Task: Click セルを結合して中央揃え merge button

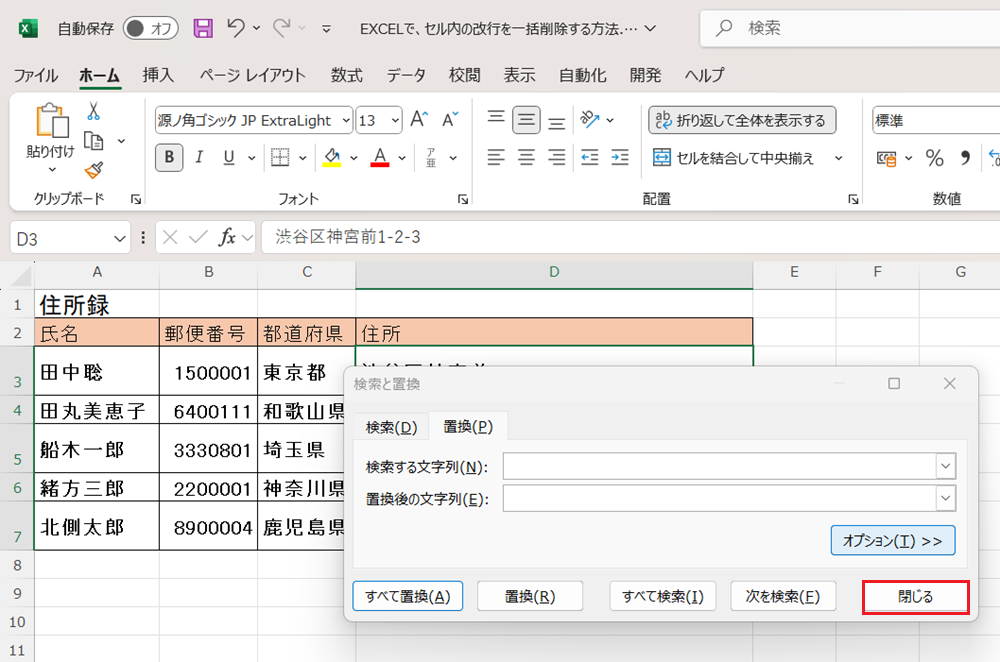Action: coord(734,158)
